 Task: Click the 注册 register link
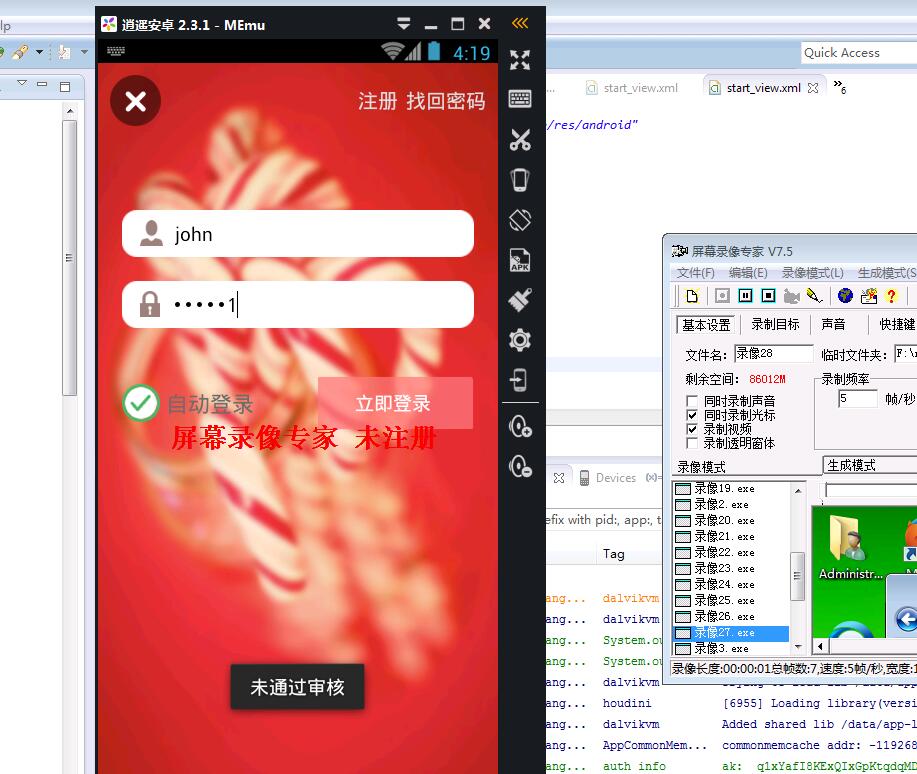click(378, 101)
